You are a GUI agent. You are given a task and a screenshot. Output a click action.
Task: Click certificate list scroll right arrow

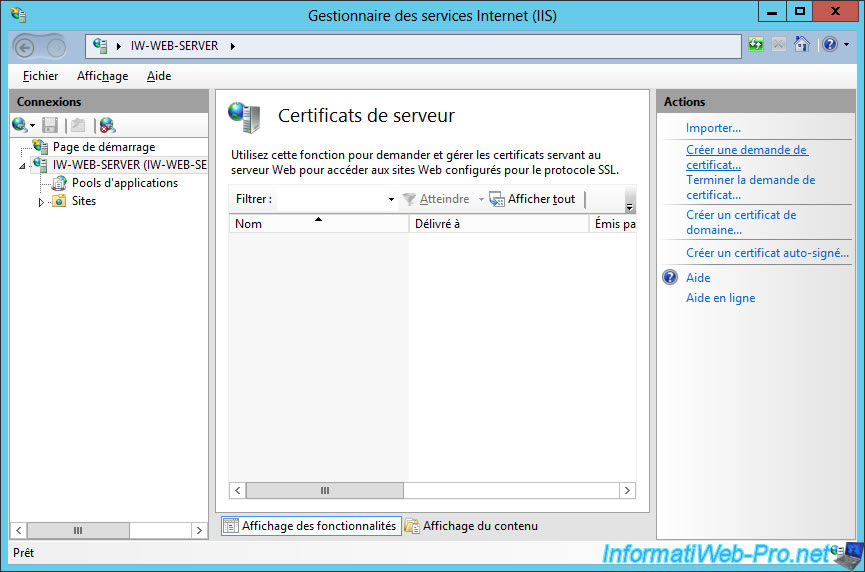[x=627, y=490]
